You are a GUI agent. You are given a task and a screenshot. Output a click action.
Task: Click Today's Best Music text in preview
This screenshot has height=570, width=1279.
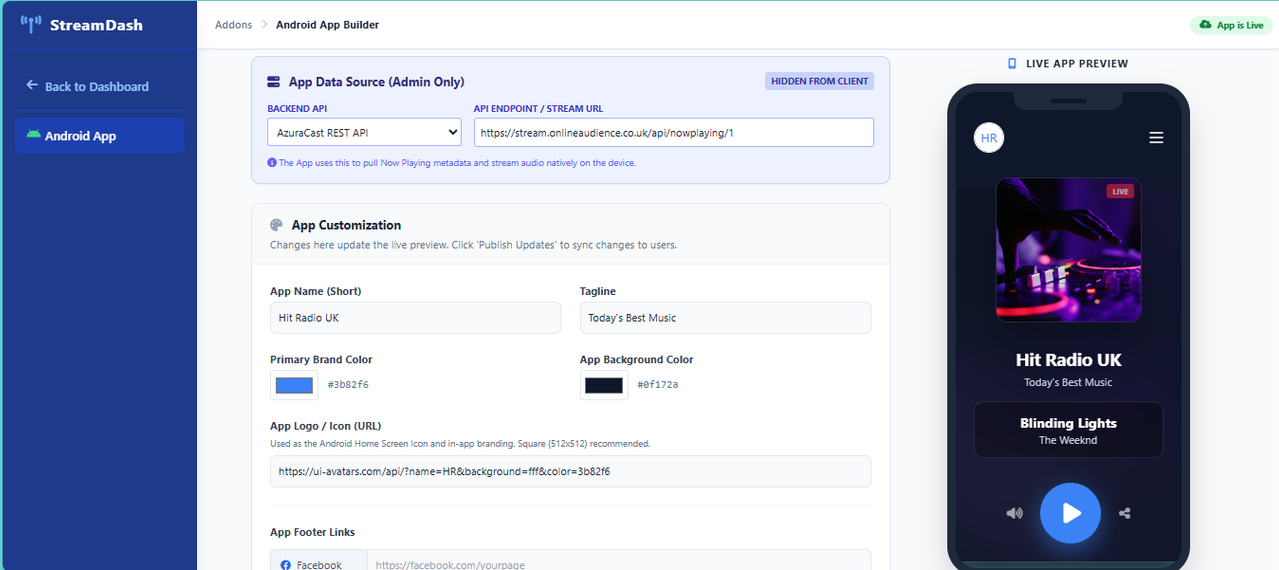[x=1068, y=382]
